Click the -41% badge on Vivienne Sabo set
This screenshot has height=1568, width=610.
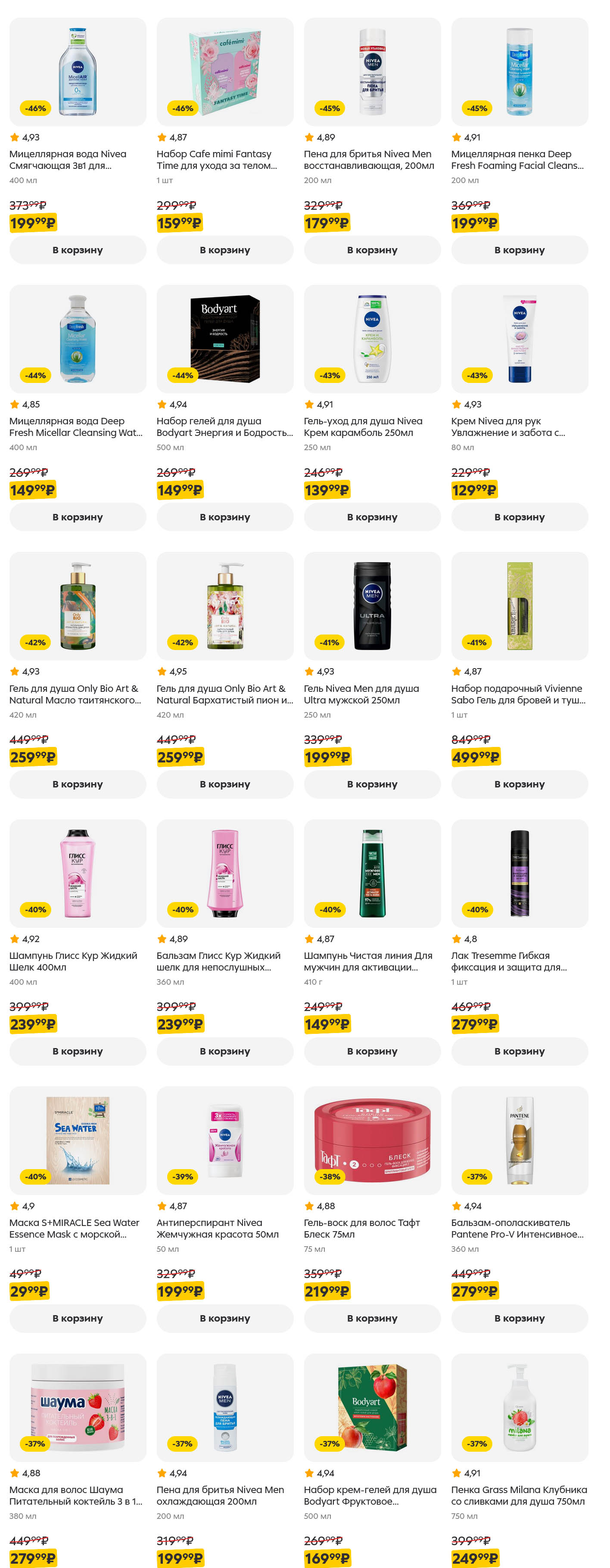coord(477,642)
